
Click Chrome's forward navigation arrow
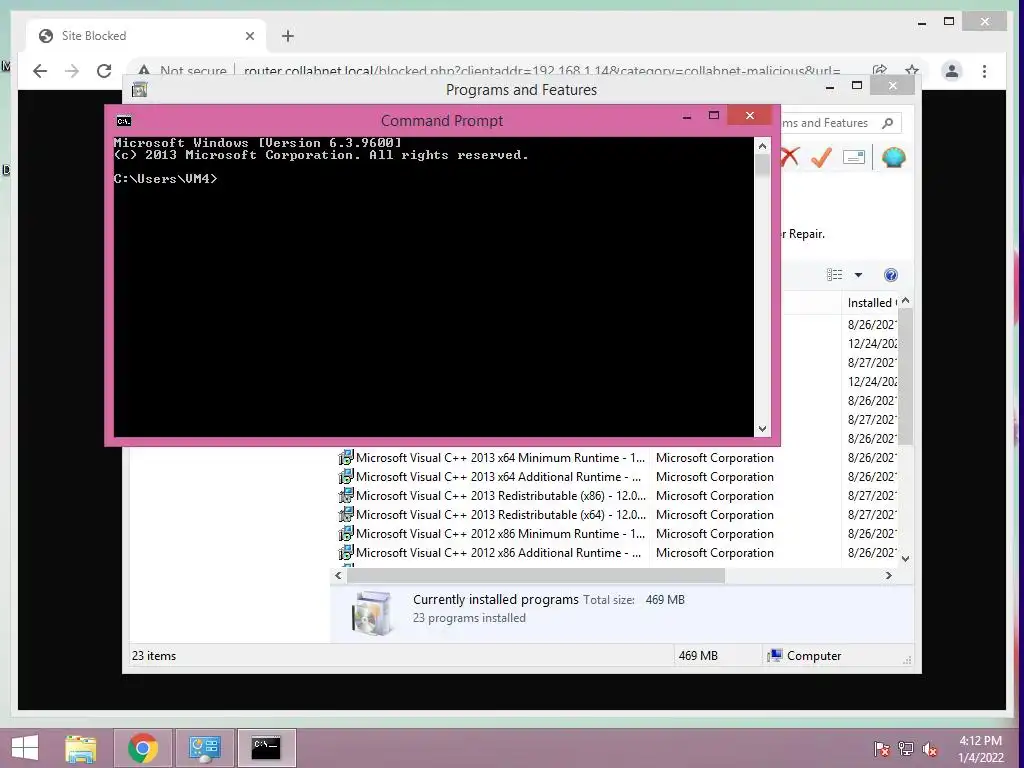tap(72, 71)
